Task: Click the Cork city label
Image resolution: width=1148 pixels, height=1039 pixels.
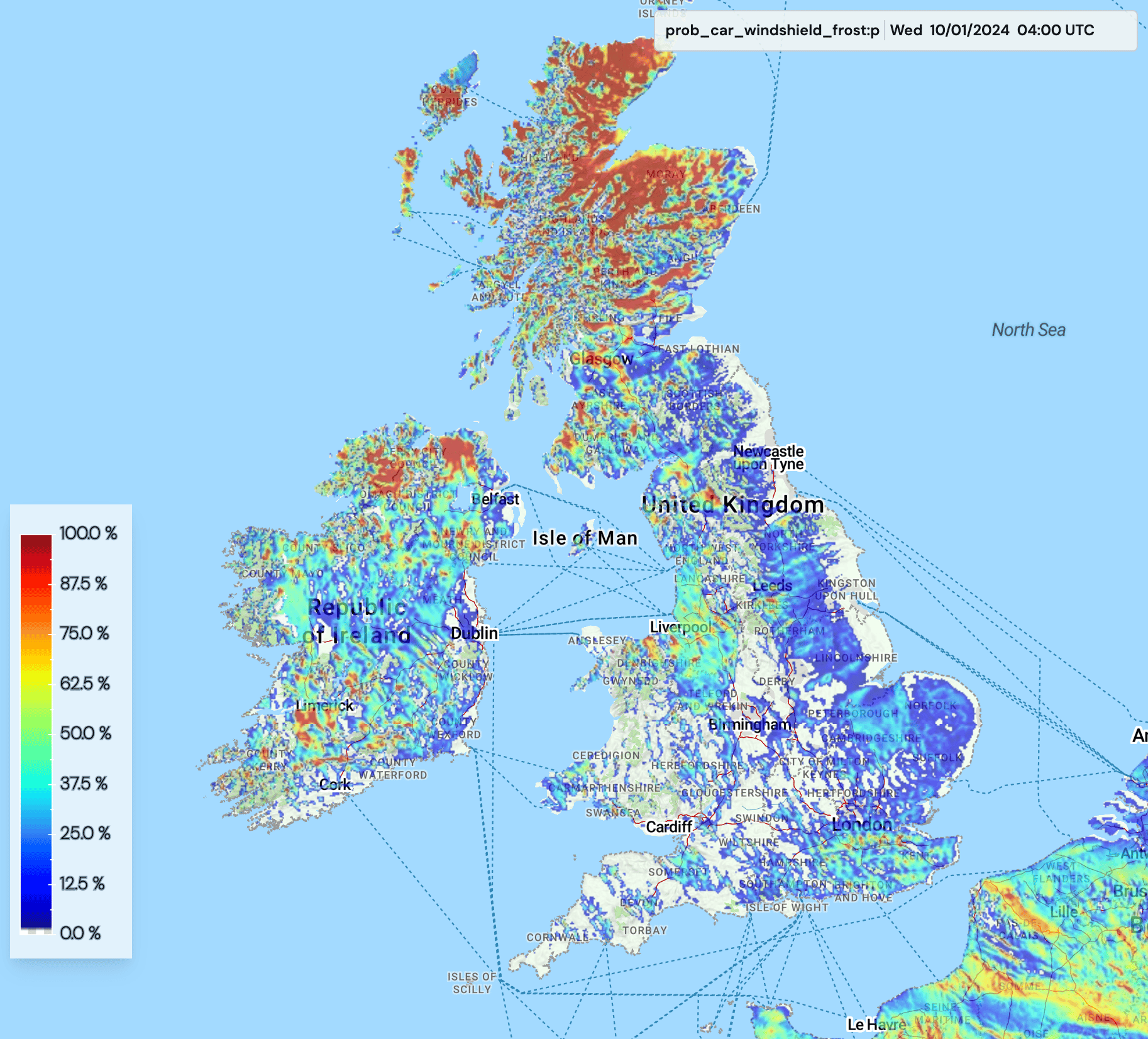Action: coord(335,785)
